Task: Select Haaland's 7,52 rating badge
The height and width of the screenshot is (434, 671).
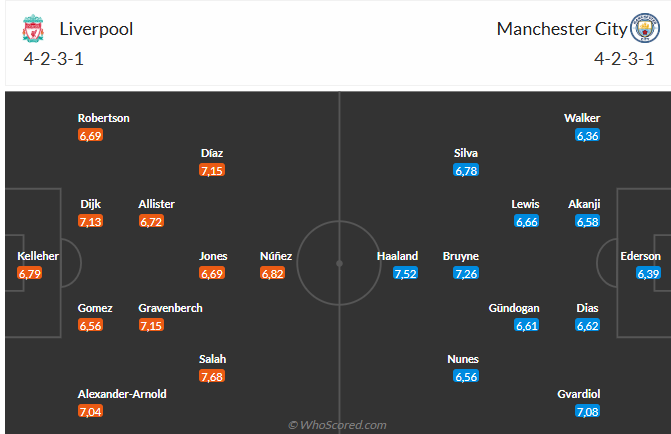Action: coord(405,273)
